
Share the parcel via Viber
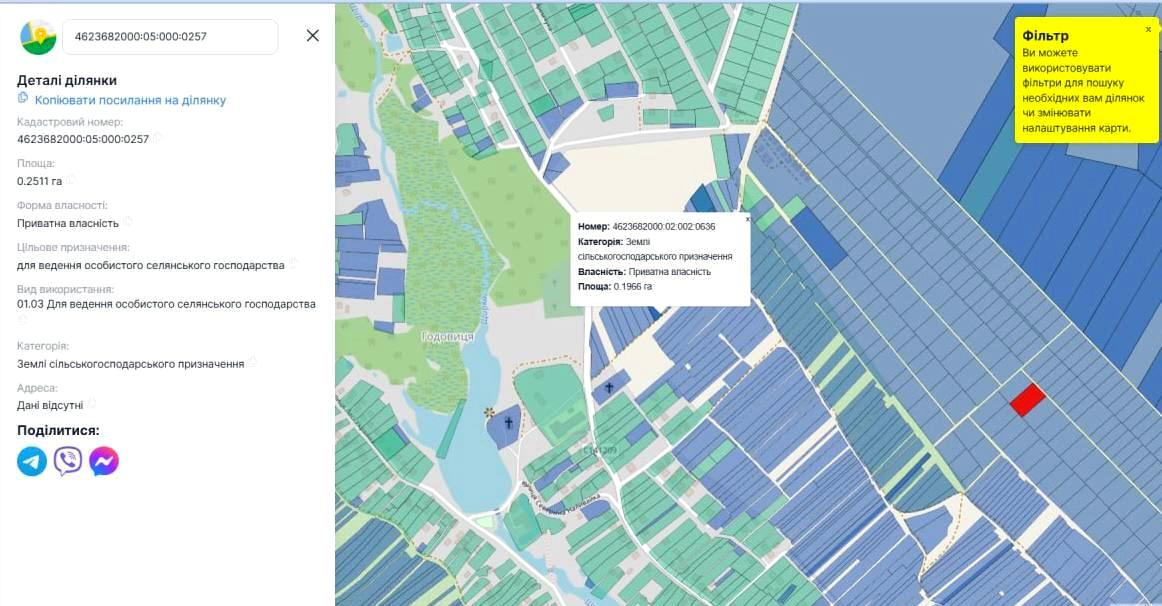(68, 461)
